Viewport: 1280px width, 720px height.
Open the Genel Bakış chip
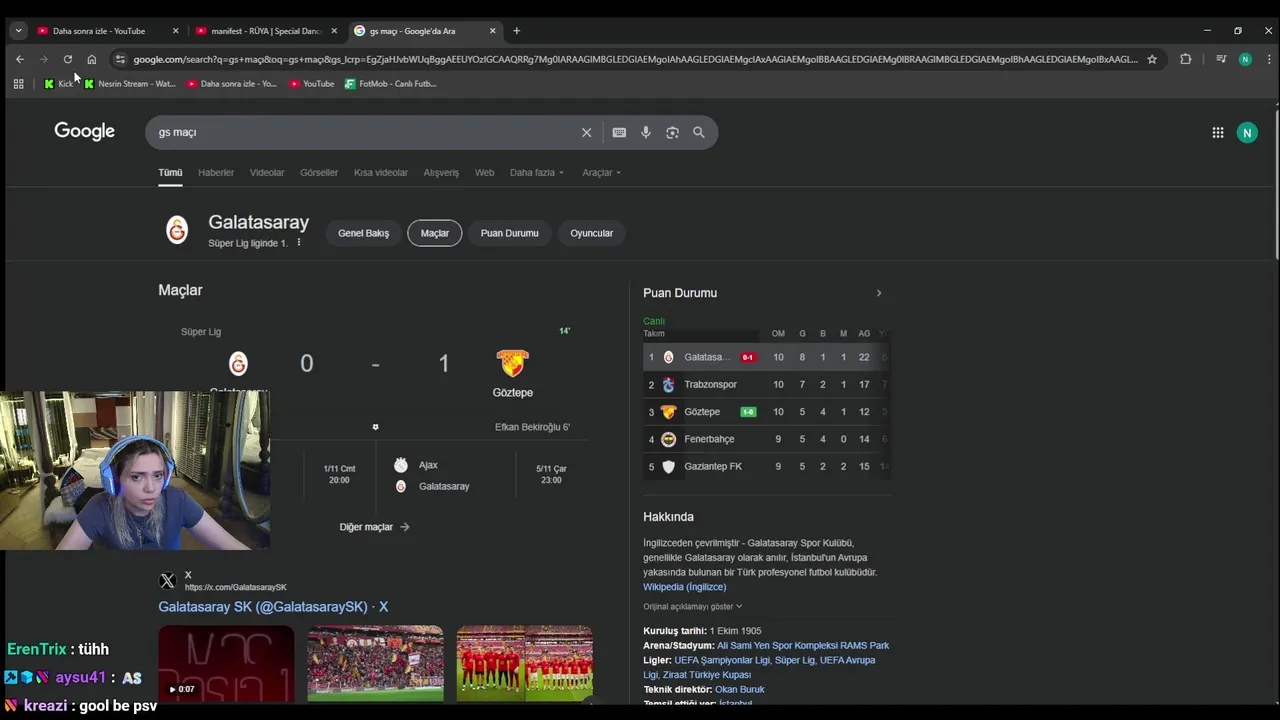point(363,233)
